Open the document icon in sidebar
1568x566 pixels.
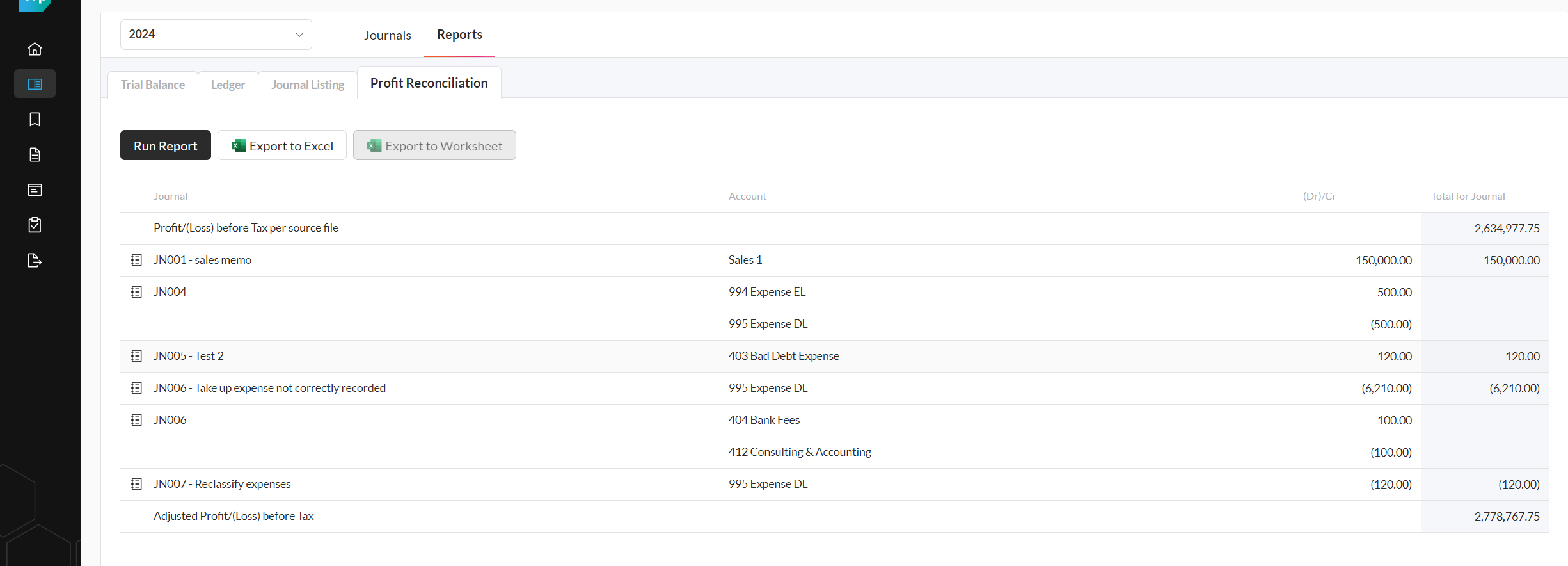(x=35, y=154)
